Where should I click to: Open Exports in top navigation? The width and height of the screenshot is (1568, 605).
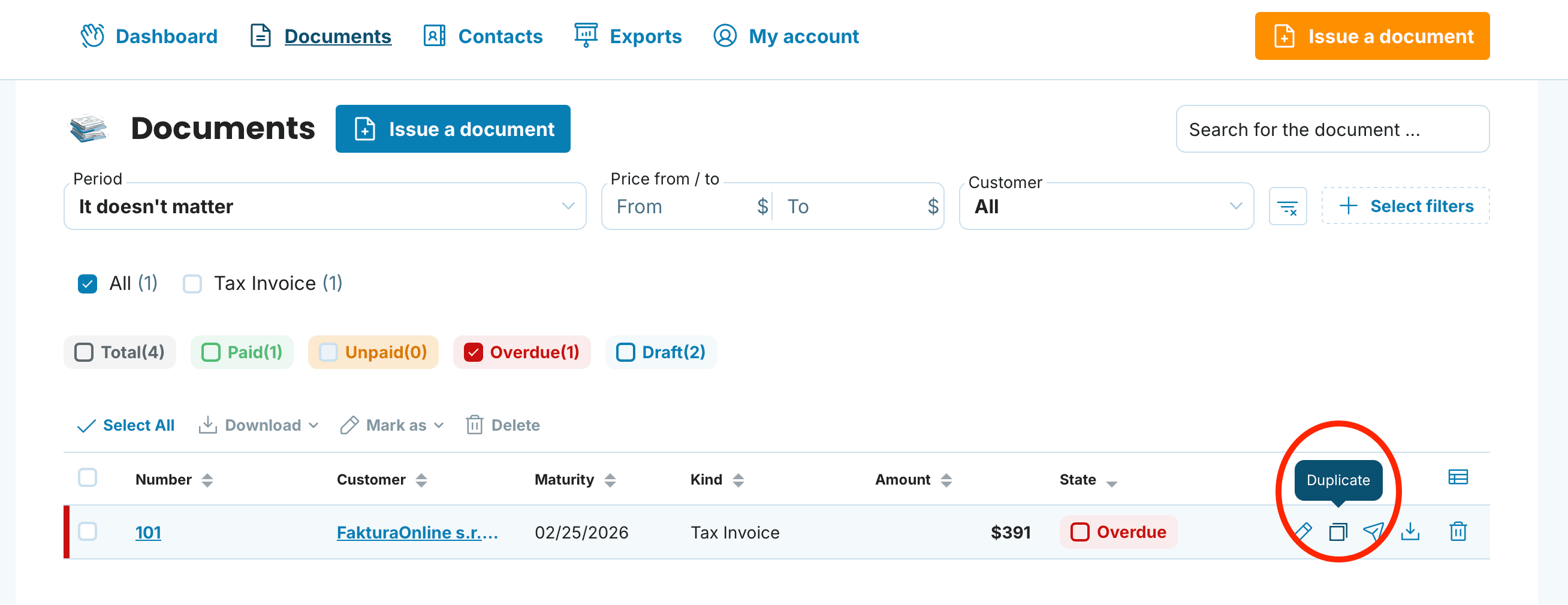point(628,37)
